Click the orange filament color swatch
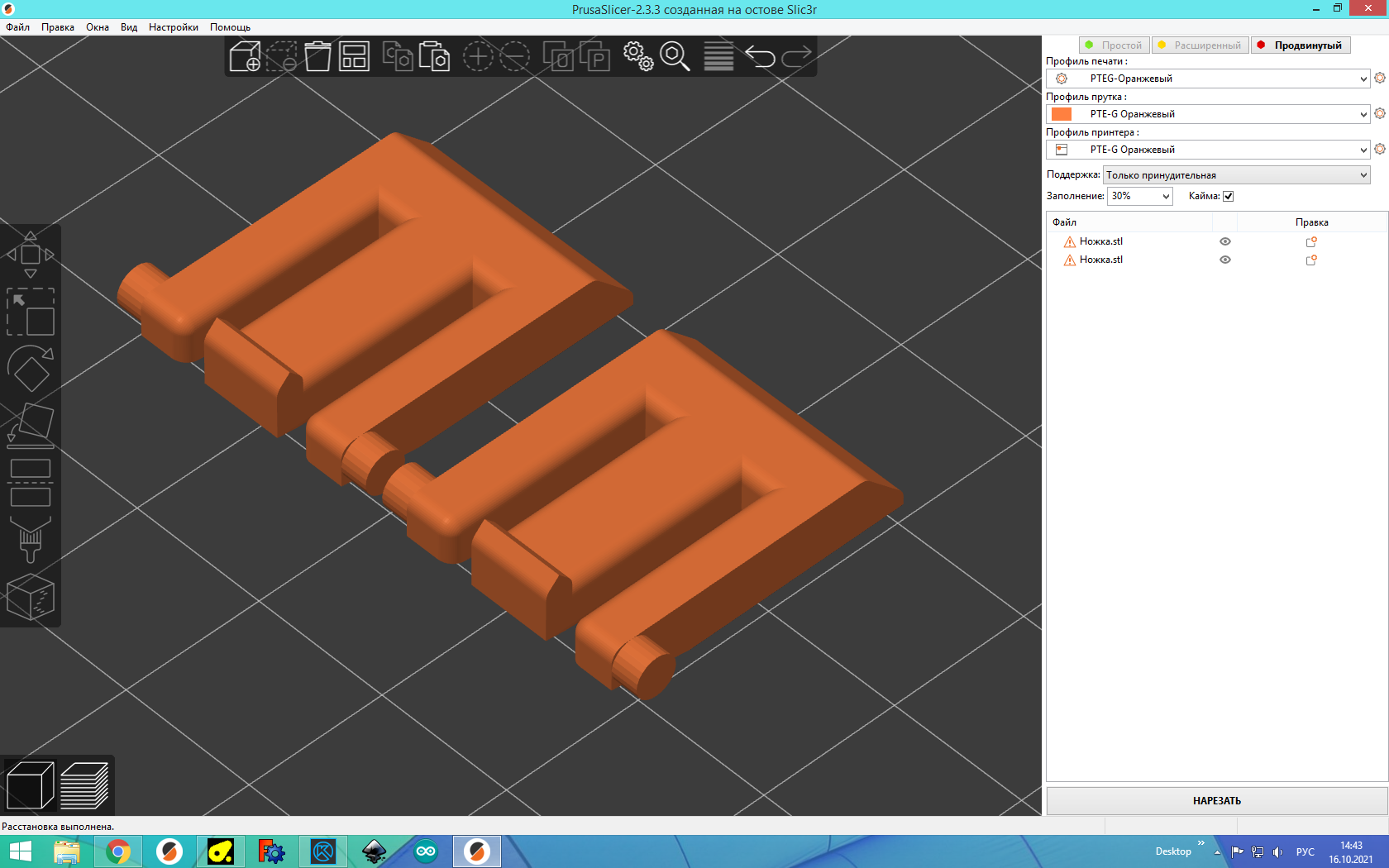 click(1062, 114)
